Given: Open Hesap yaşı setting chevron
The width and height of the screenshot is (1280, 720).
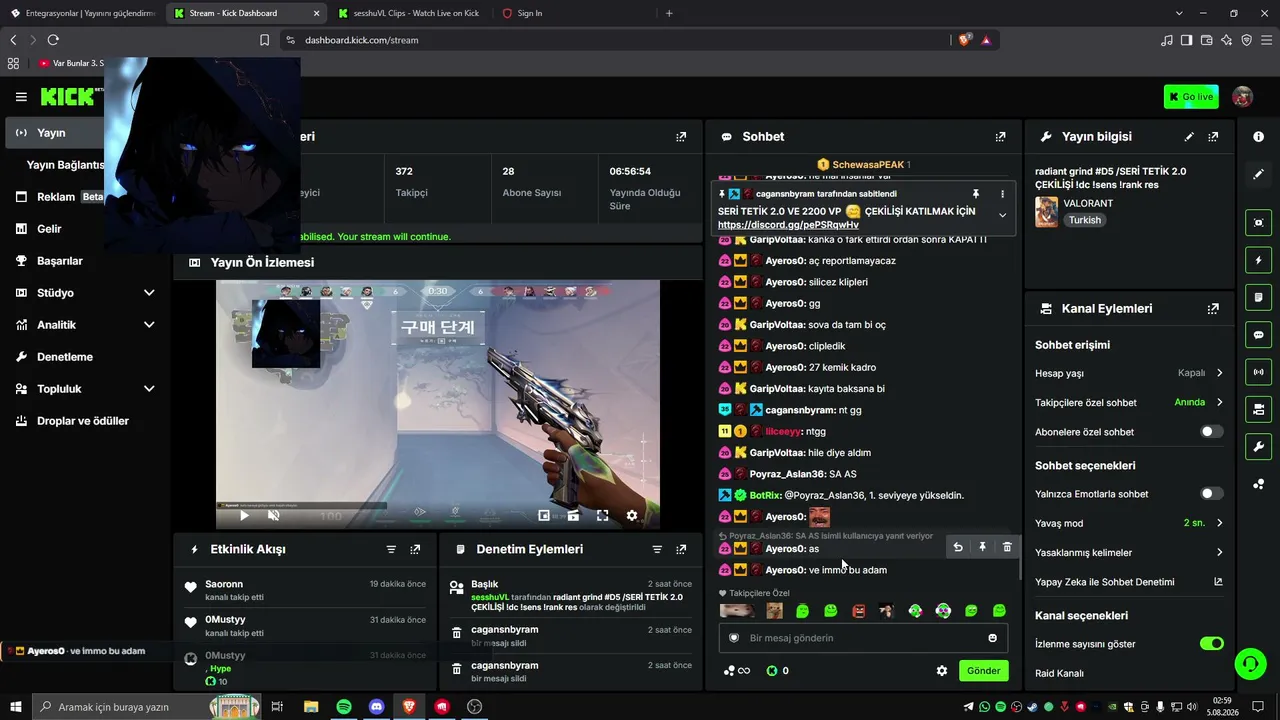Looking at the screenshot, I should click(x=1219, y=373).
